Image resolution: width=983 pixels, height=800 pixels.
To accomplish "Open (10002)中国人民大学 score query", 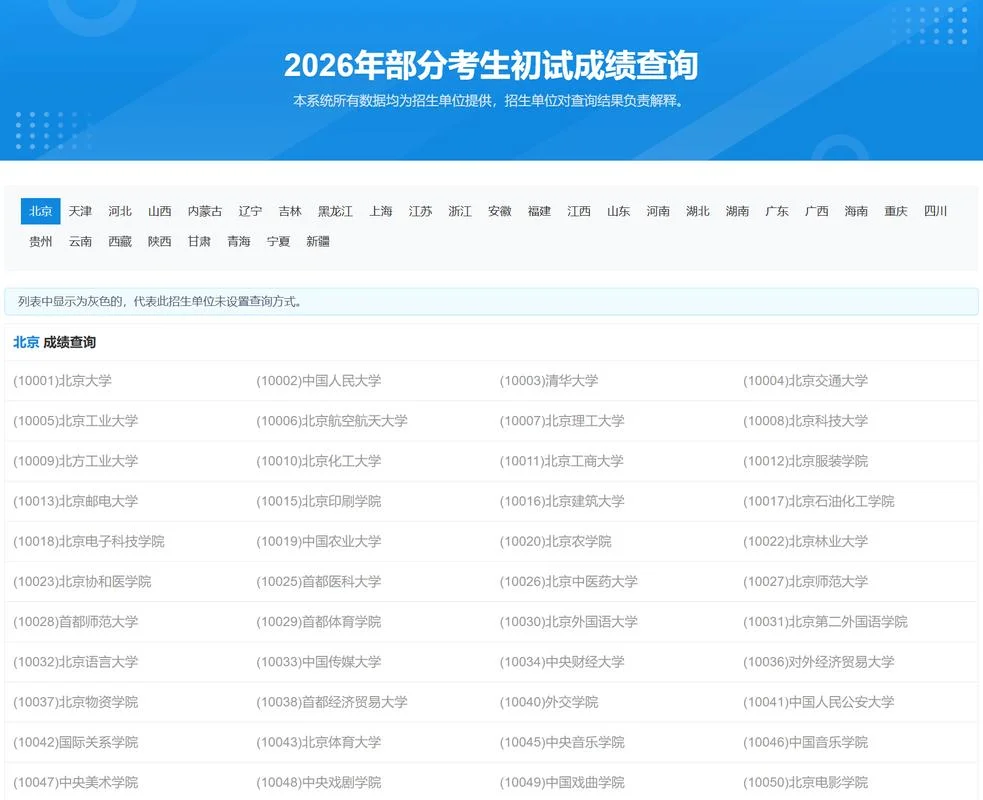I will coord(318,381).
